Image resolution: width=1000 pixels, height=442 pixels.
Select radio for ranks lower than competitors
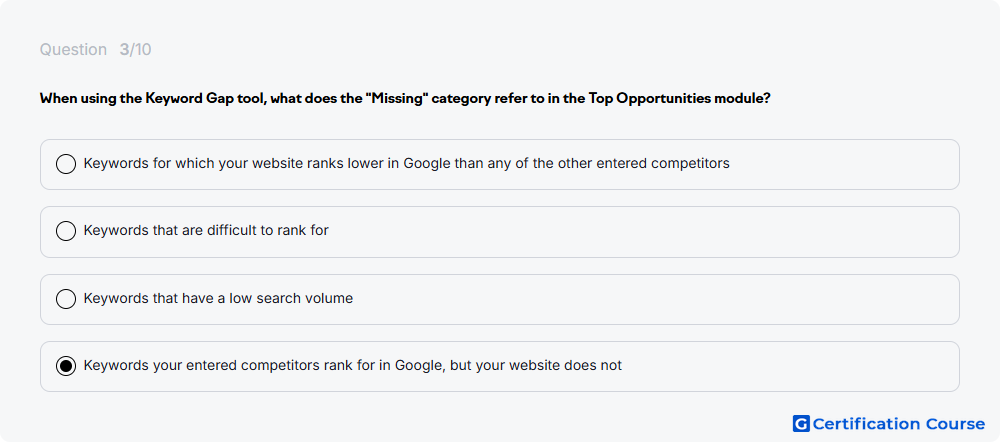(66, 164)
